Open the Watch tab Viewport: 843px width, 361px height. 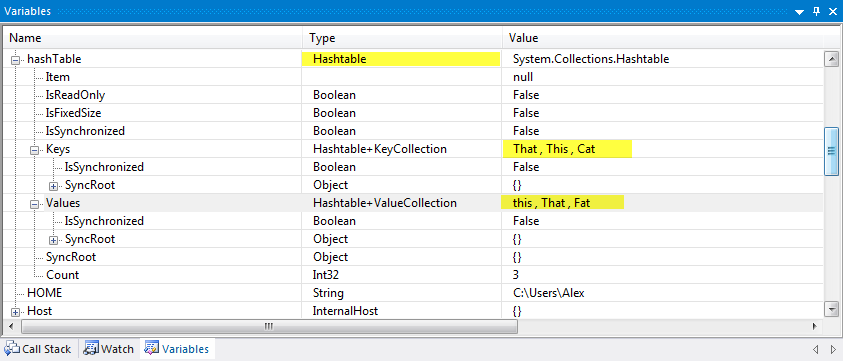109,349
